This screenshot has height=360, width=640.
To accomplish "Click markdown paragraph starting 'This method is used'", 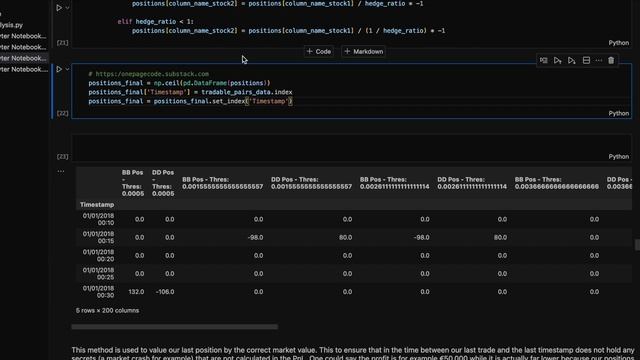I will point(353,353).
